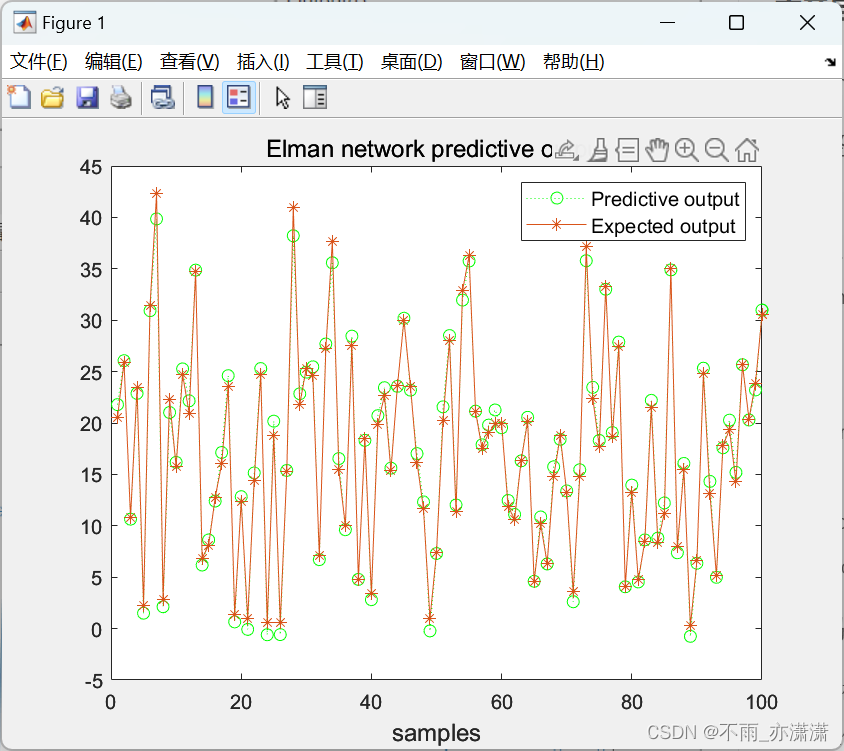Select the Zoom In magnifier on the axes toolbar
This screenshot has width=844, height=751.
click(686, 150)
